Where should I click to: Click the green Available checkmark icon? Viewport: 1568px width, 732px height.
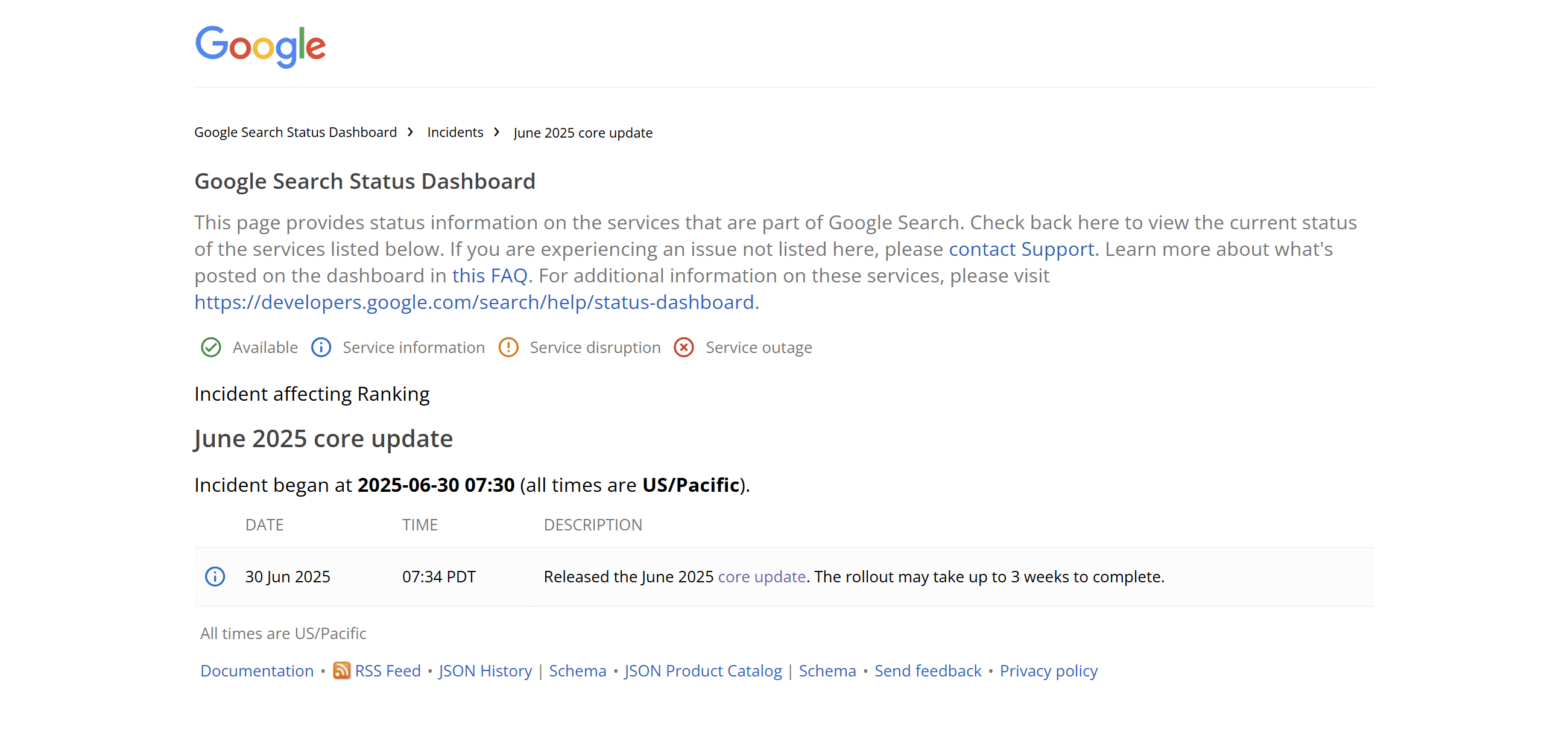coord(211,347)
